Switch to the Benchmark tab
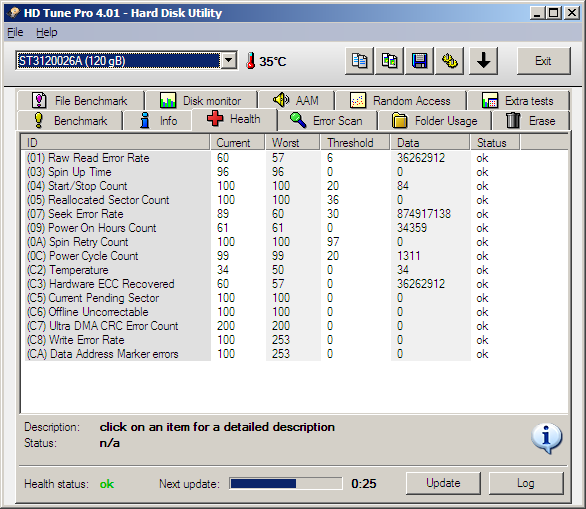 click(x=70, y=121)
